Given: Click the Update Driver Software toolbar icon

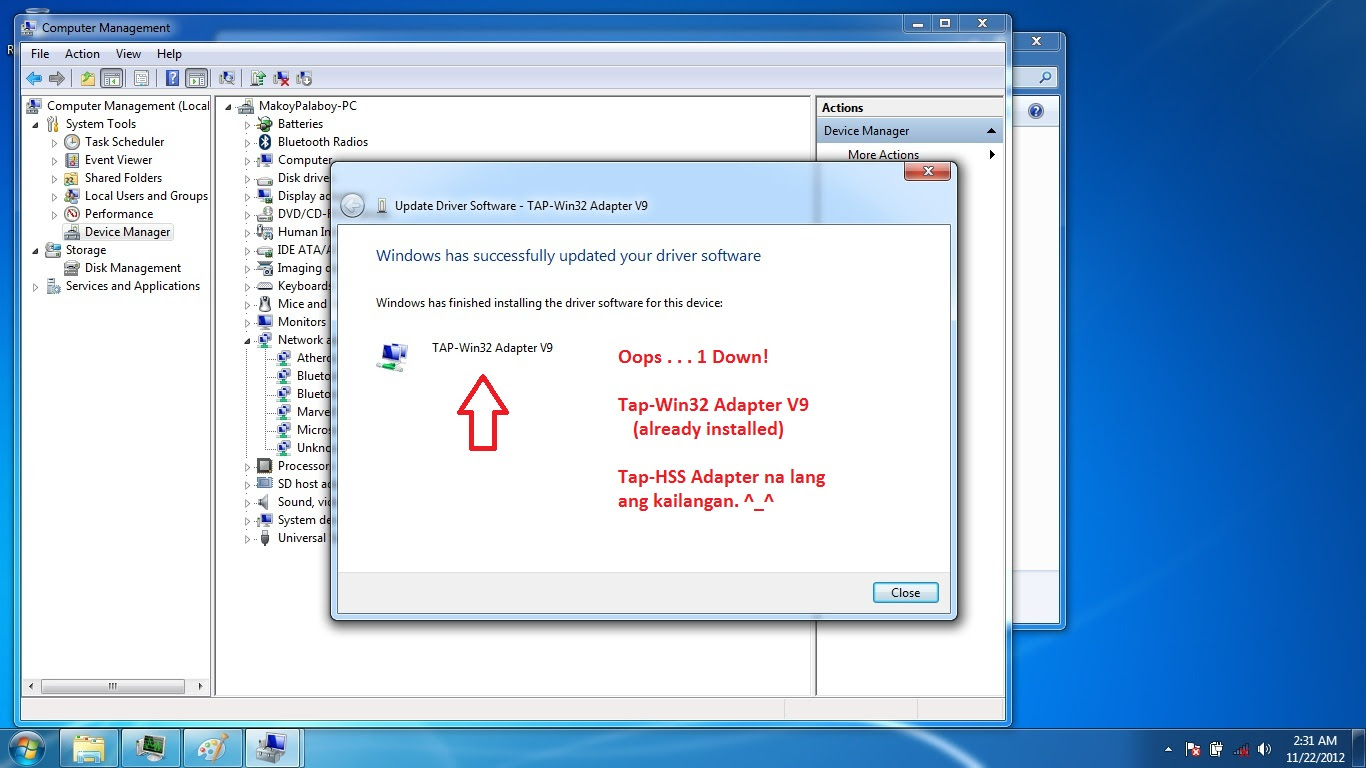Looking at the screenshot, I should (x=258, y=78).
